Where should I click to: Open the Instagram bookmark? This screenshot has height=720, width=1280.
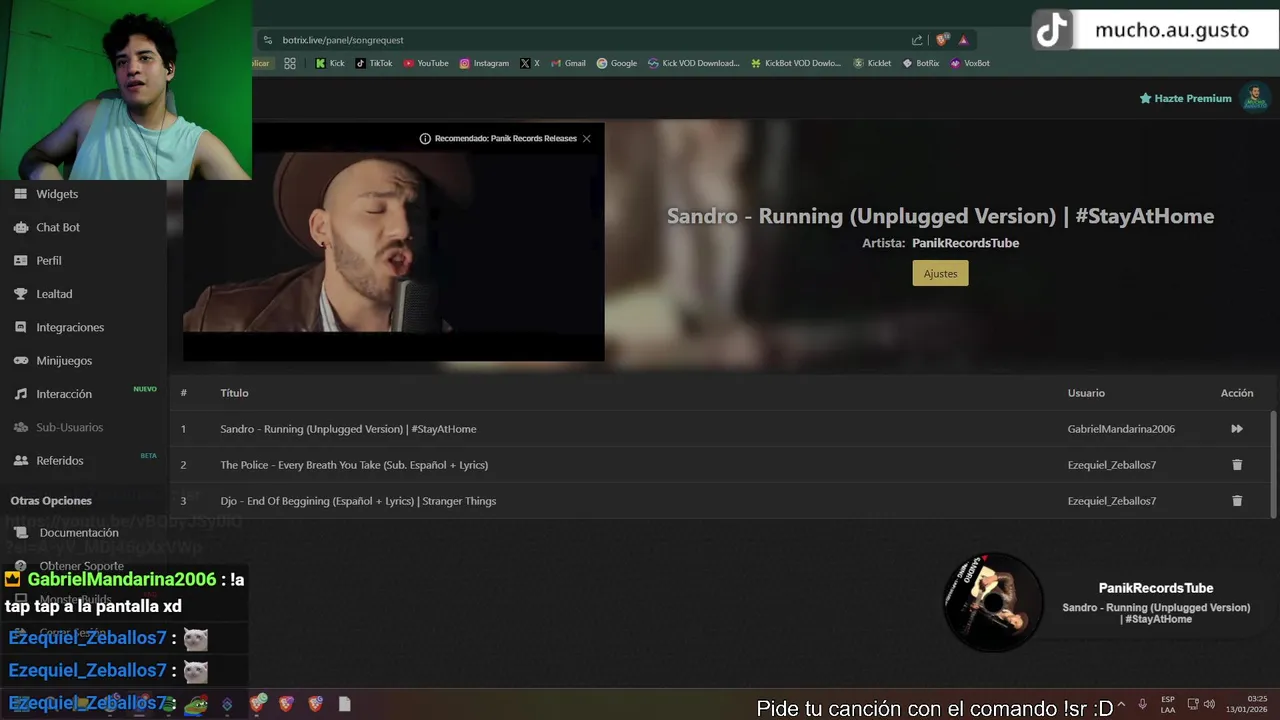(484, 63)
